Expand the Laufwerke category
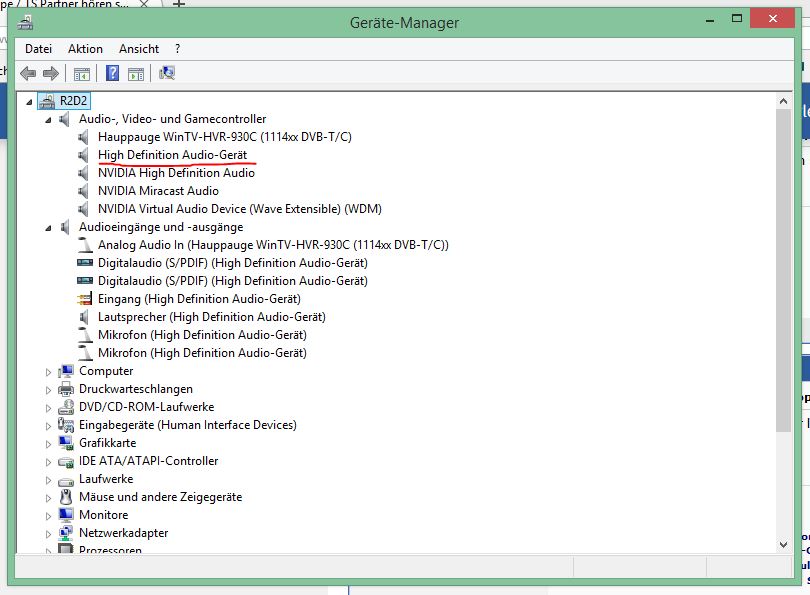This screenshot has height=595, width=810. (48, 480)
